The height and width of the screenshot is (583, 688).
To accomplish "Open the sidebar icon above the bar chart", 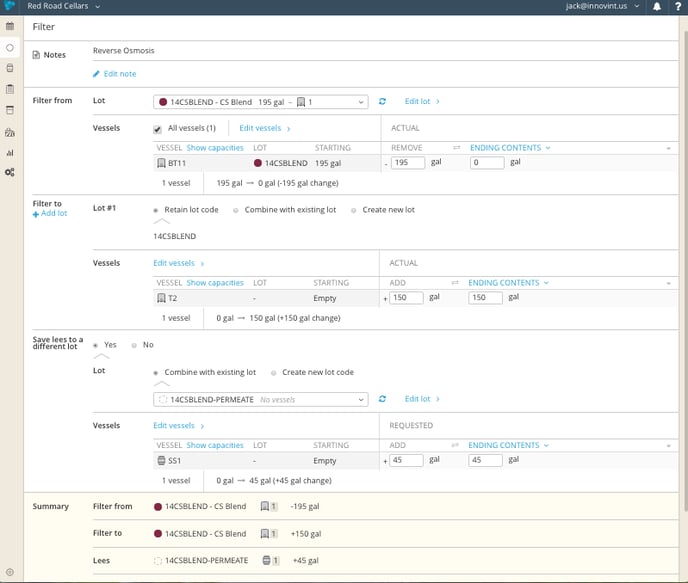I will click(10, 132).
